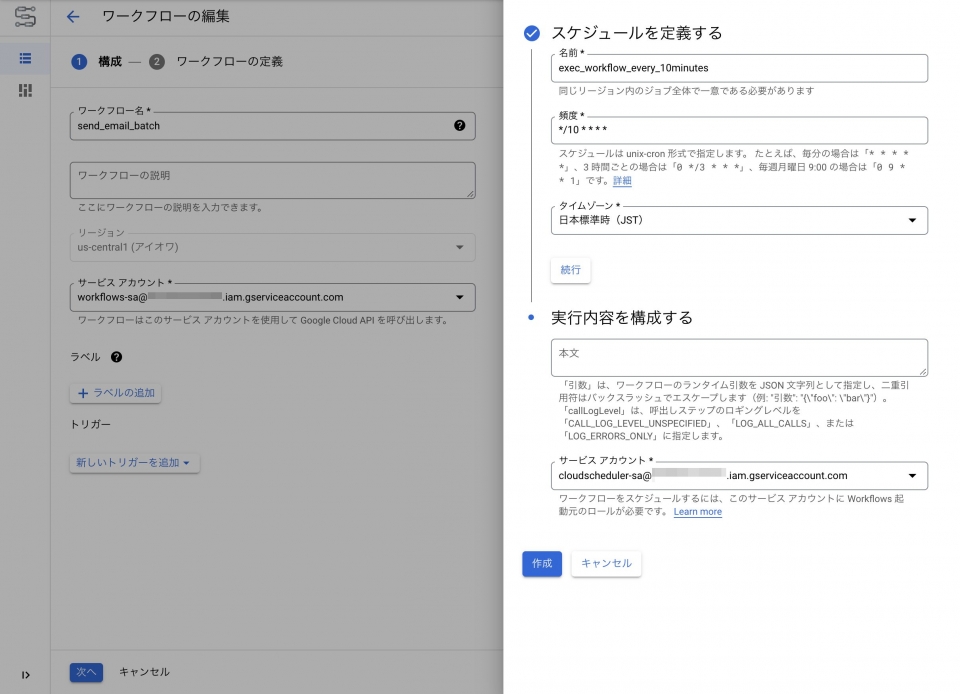Viewport: 960px width, 694px height.
Task: Click the トリガー section label
Action: [x=91, y=424]
